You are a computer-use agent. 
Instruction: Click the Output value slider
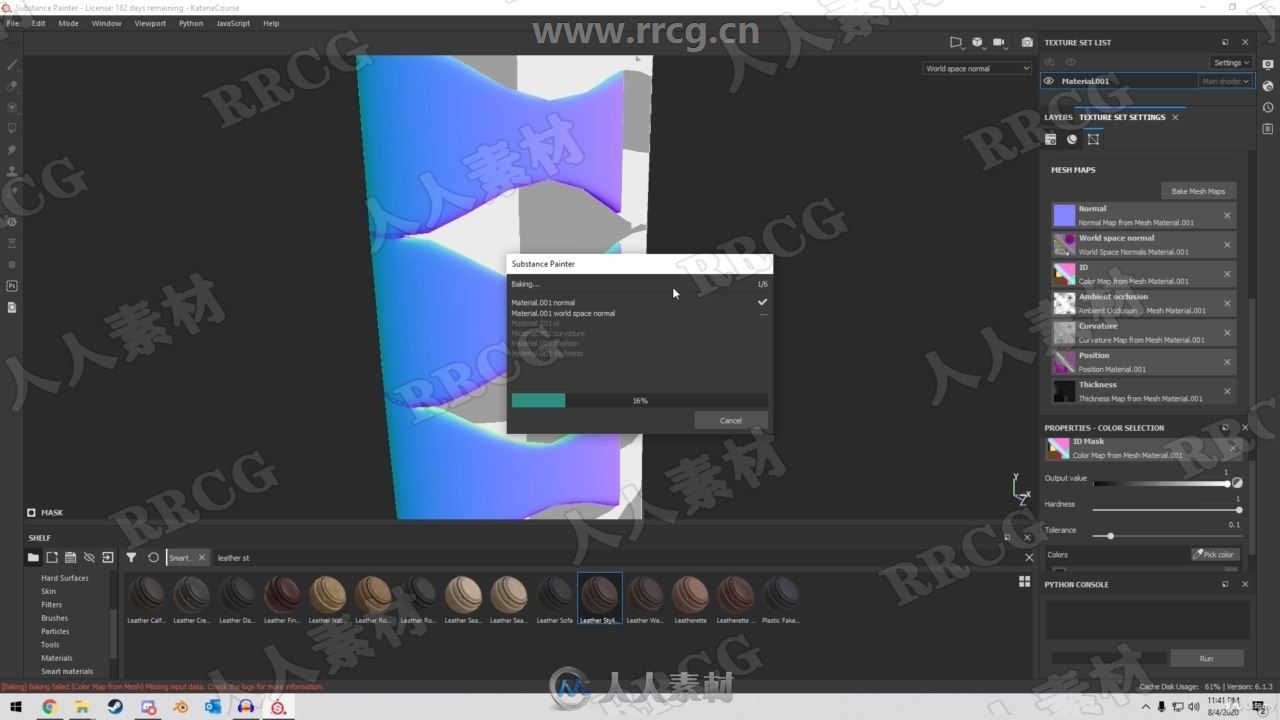1160,483
